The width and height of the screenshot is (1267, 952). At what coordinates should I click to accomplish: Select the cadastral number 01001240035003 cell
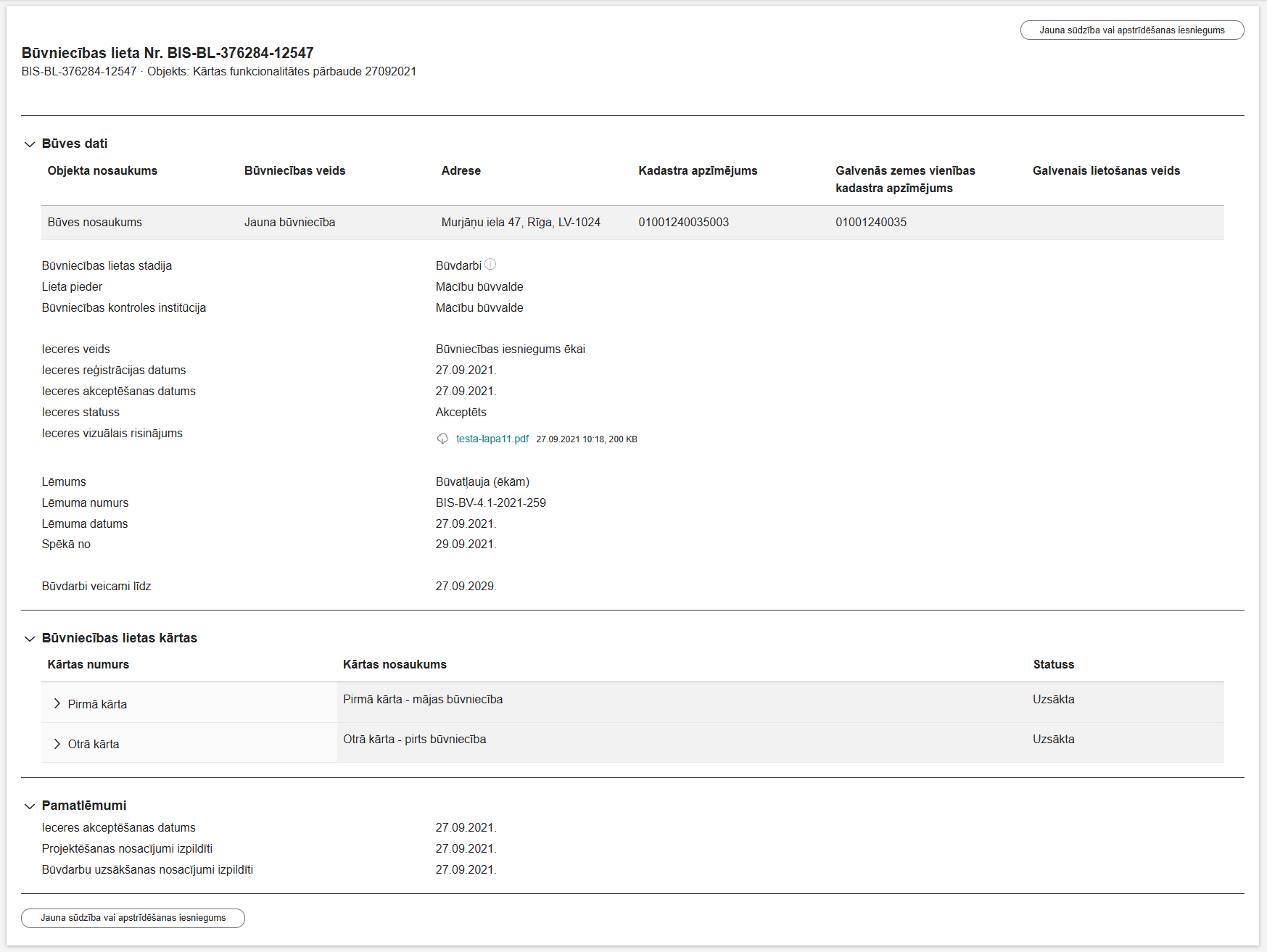tap(683, 223)
